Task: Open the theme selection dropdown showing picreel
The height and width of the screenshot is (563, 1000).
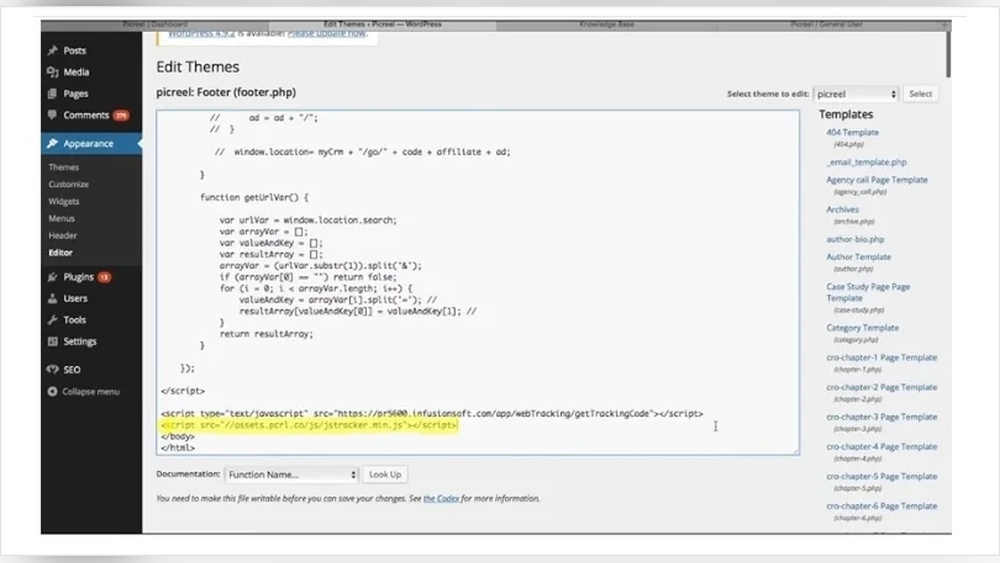Action: coord(856,94)
